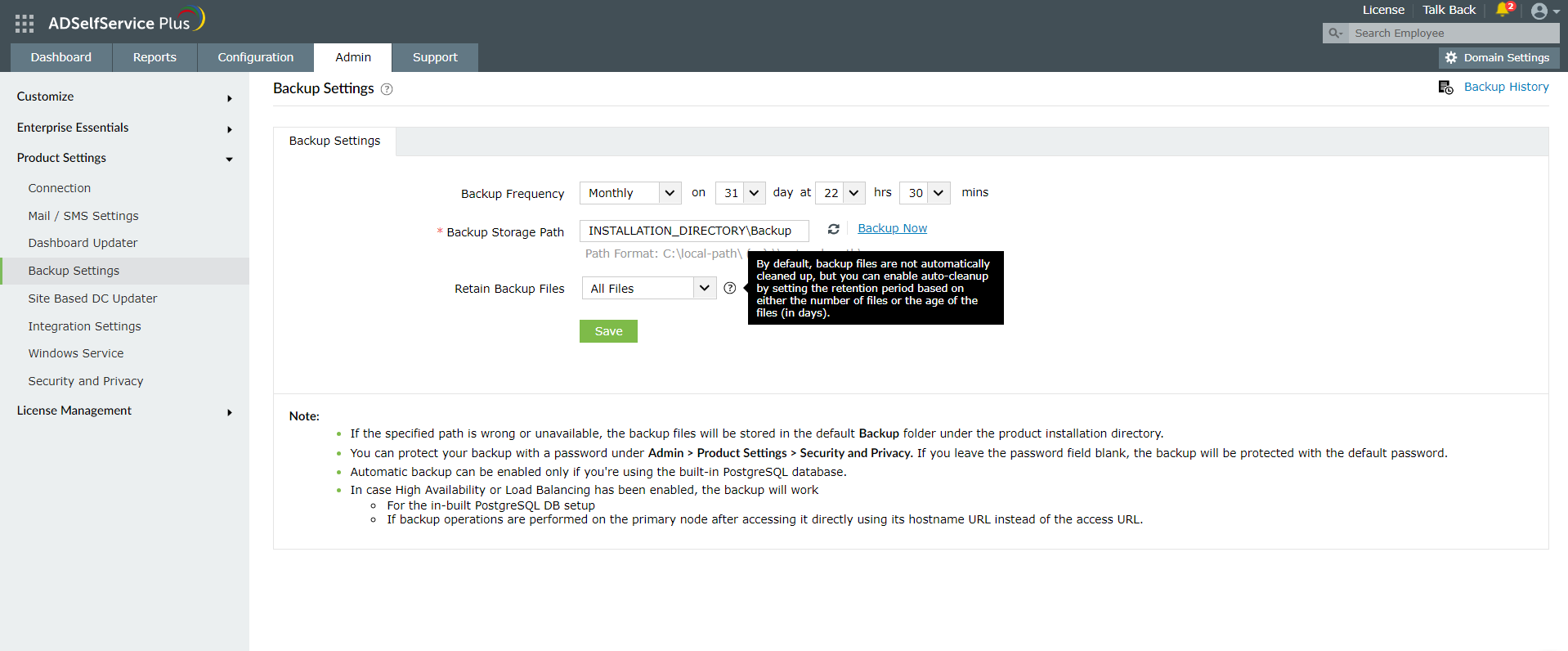Go to the Reports tab
1568x651 pixels.
155,57
